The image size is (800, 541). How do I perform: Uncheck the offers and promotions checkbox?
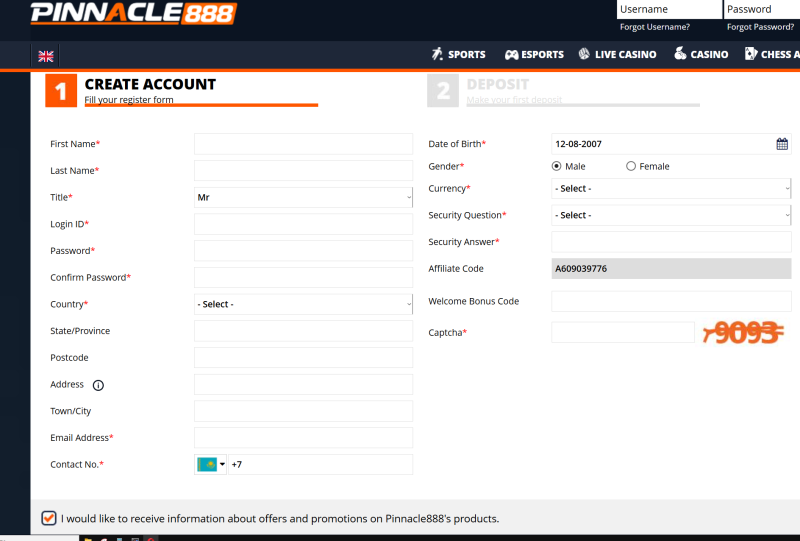click(49, 518)
